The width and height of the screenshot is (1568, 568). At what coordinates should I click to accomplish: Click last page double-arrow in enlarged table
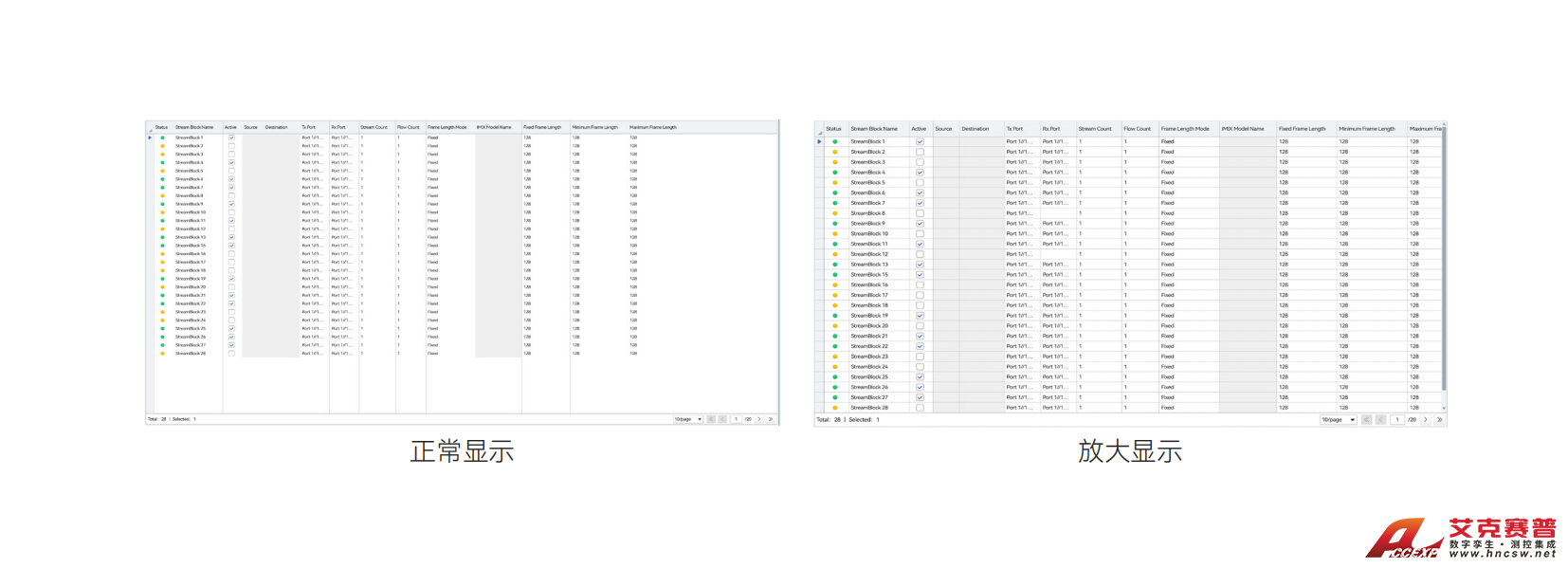click(1439, 419)
